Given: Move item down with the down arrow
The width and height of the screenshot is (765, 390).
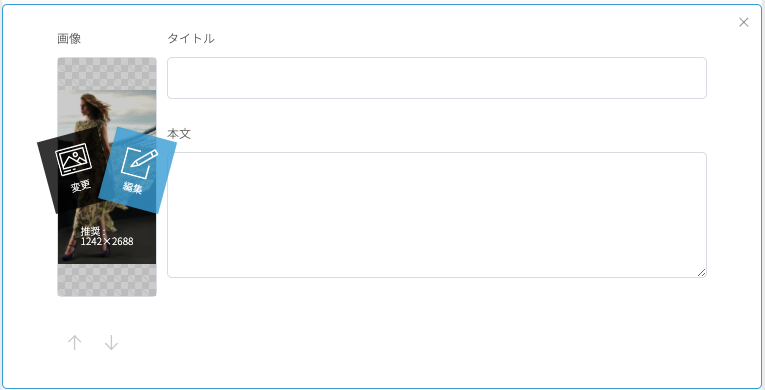Looking at the screenshot, I should (111, 343).
